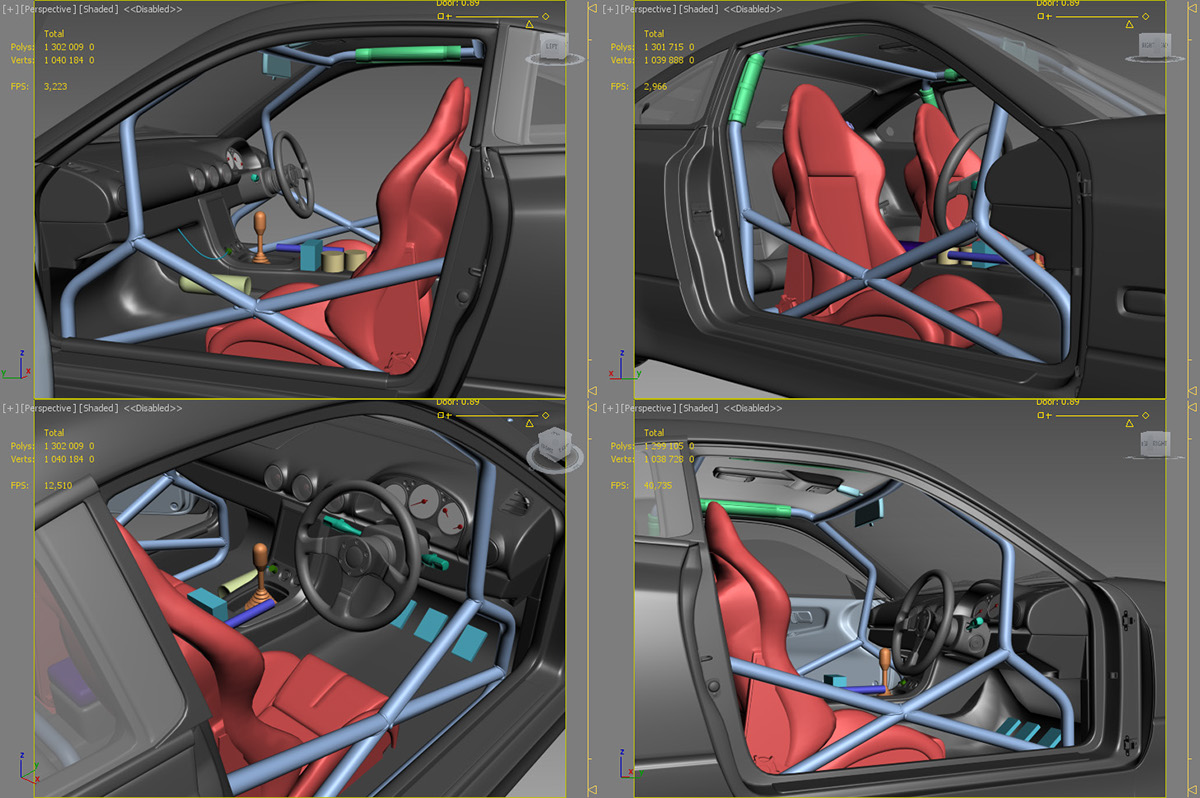Click the diamond handle of top-right Door slider
This screenshot has width=1200, height=798.
point(1145,17)
